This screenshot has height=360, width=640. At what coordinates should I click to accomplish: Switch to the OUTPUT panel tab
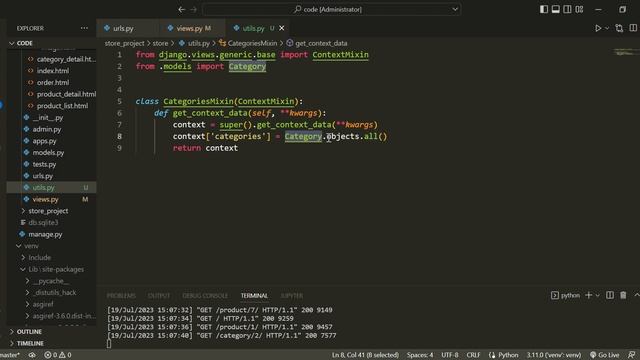159,296
